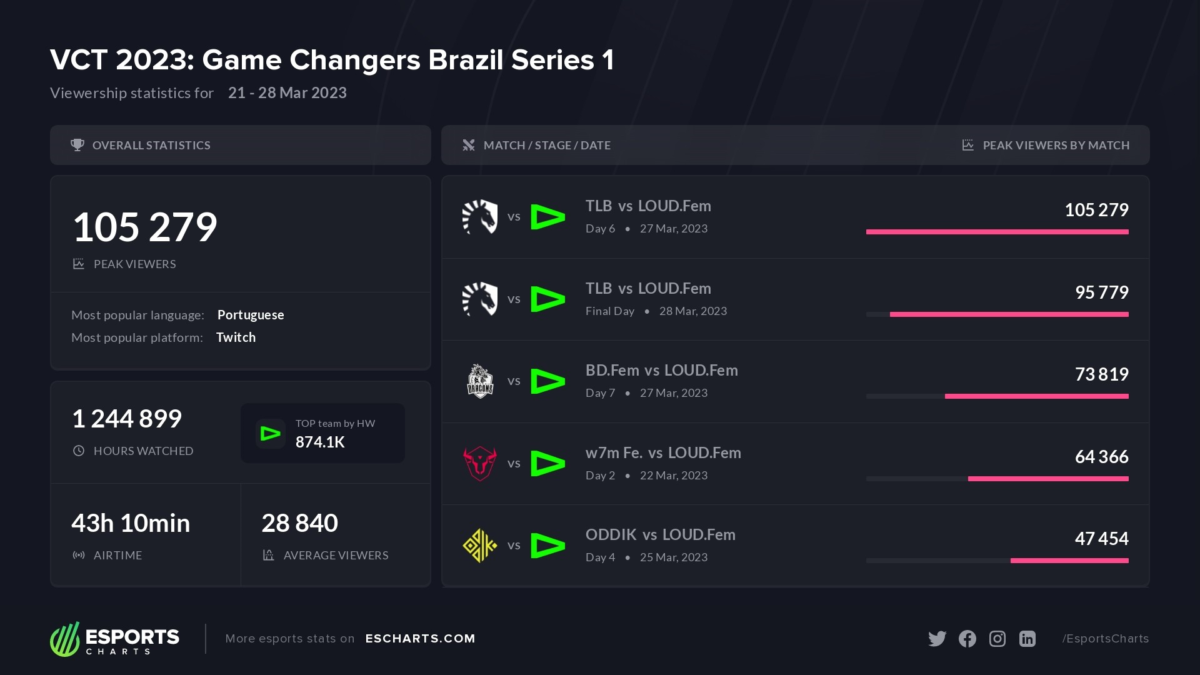This screenshot has width=1200, height=675.
Task: Select the Match / Stage / Date header
Action: pos(546,145)
